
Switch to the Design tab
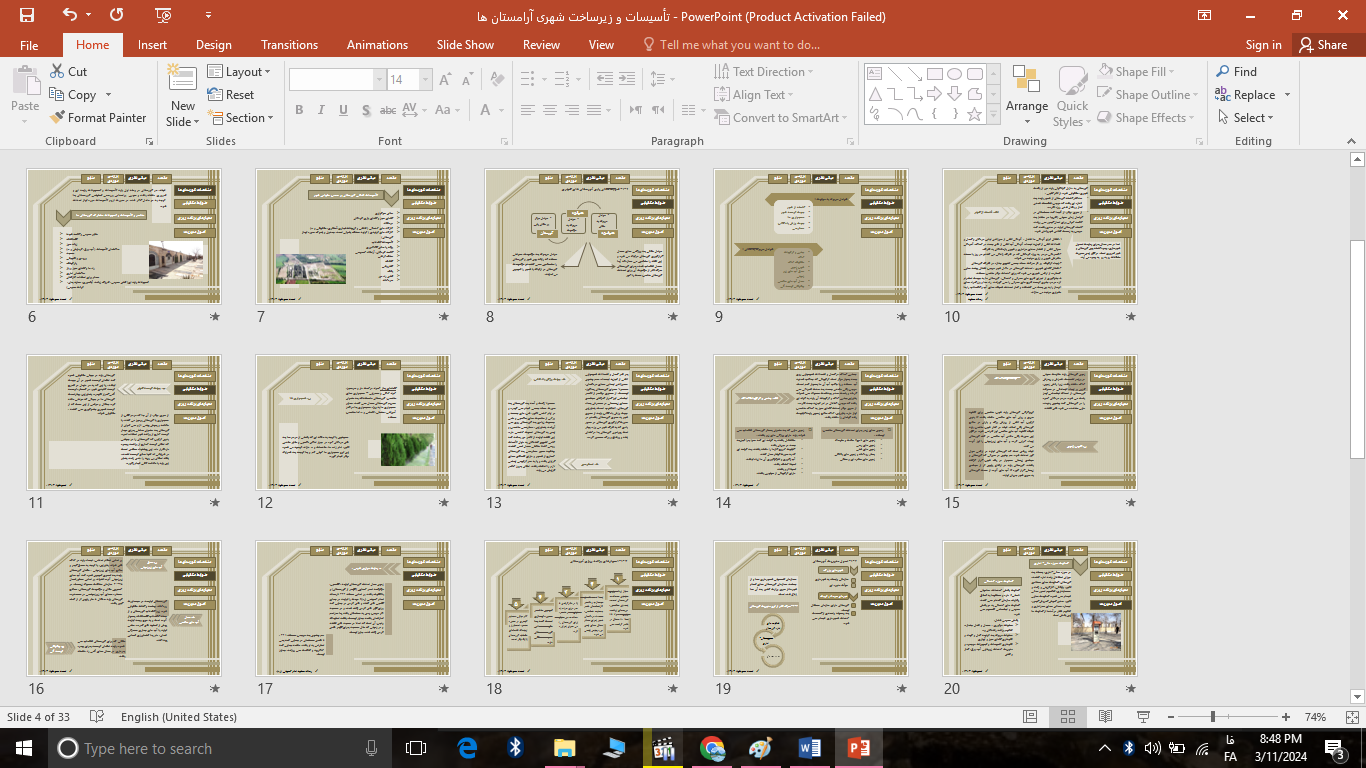point(213,45)
